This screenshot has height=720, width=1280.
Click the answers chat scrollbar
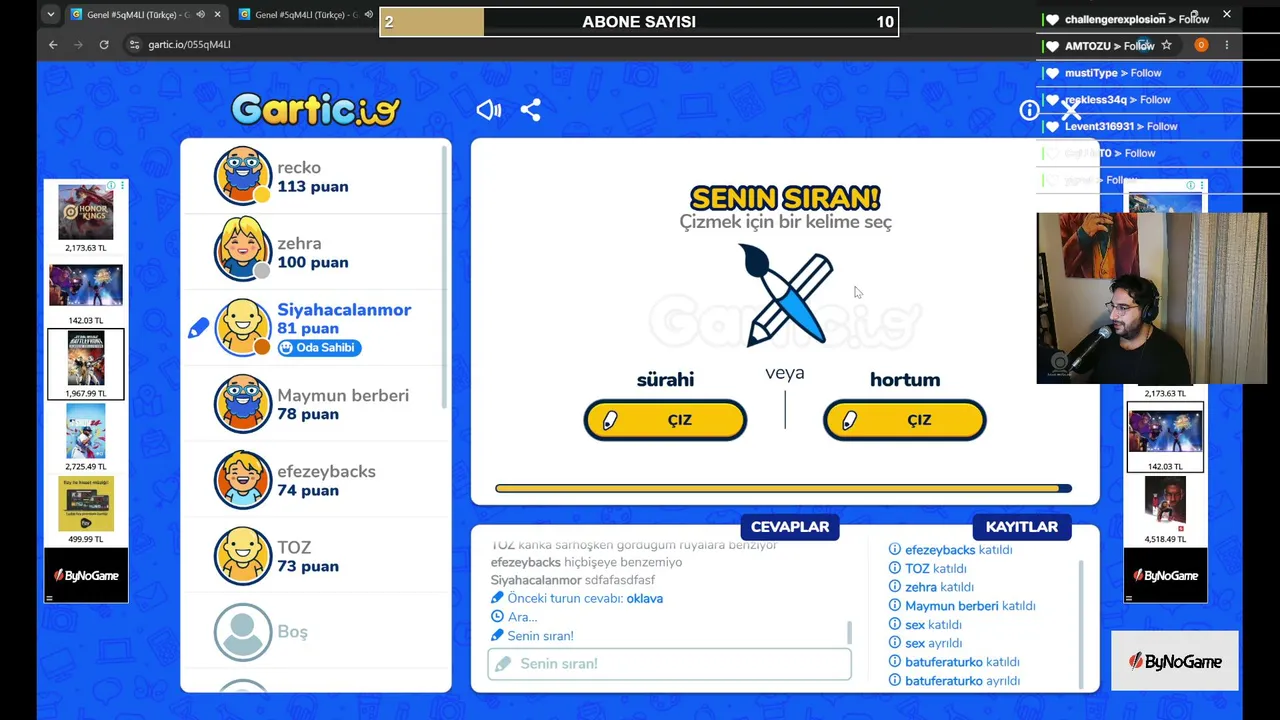[849, 632]
